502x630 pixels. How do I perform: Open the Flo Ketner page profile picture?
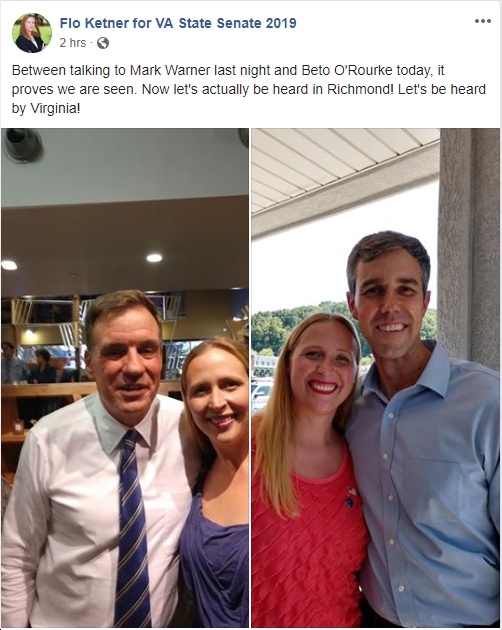pos(32,33)
